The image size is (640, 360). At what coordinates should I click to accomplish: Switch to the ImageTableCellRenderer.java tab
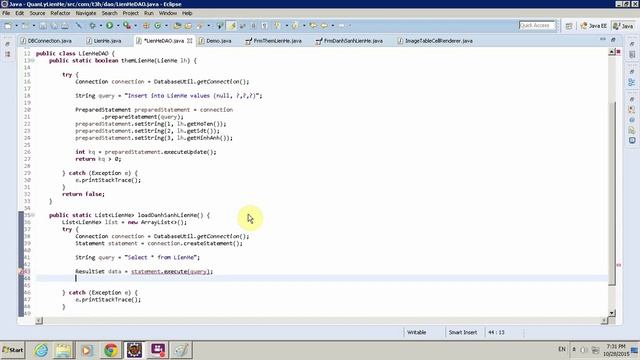pyautogui.click(x=435, y=41)
